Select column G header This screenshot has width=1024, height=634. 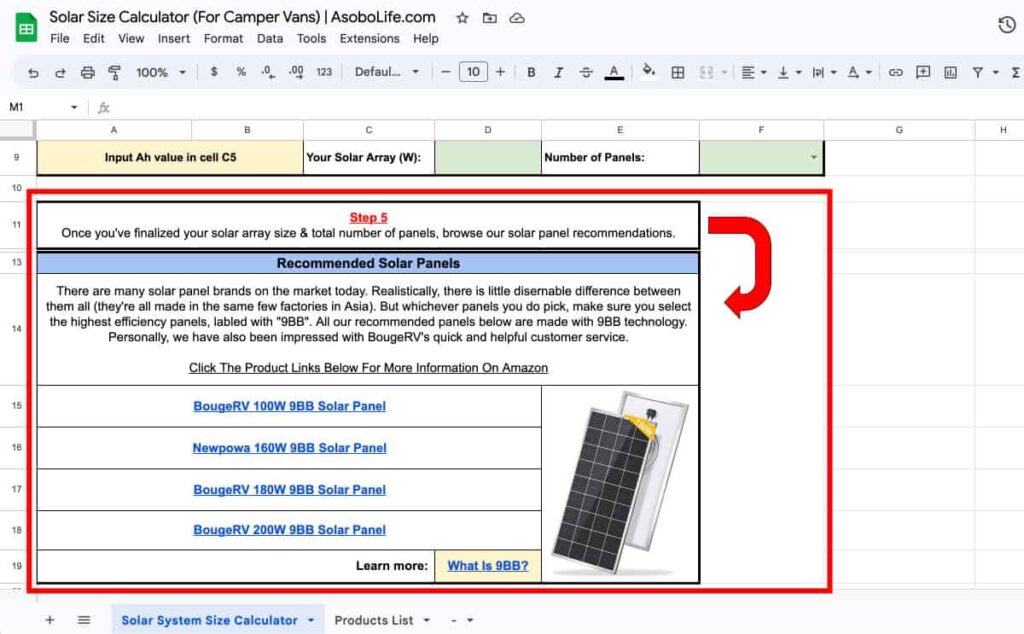click(x=899, y=130)
